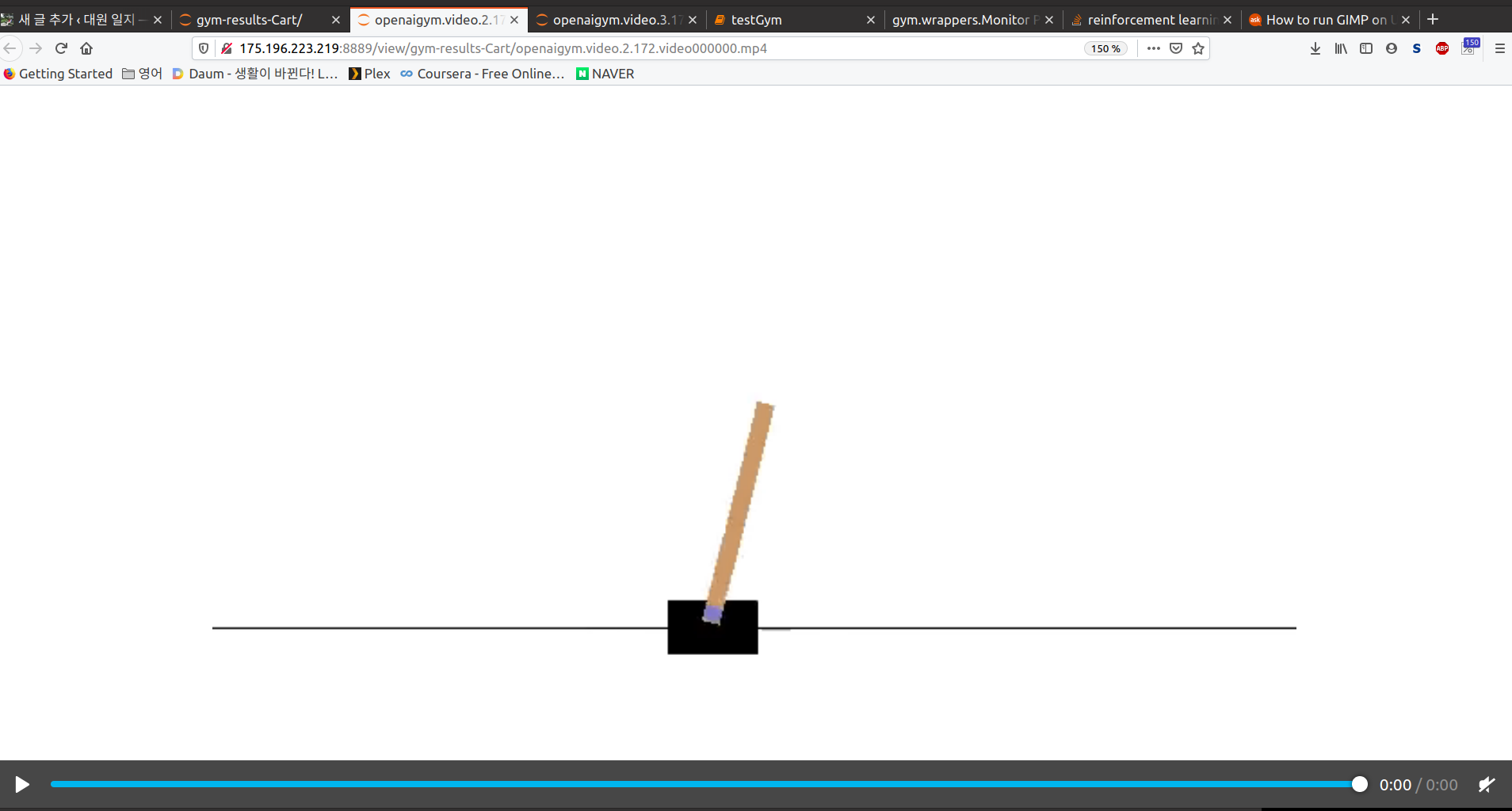Open a new browser tab
Screen dimensions: 1512x811
pos(1433,20)
